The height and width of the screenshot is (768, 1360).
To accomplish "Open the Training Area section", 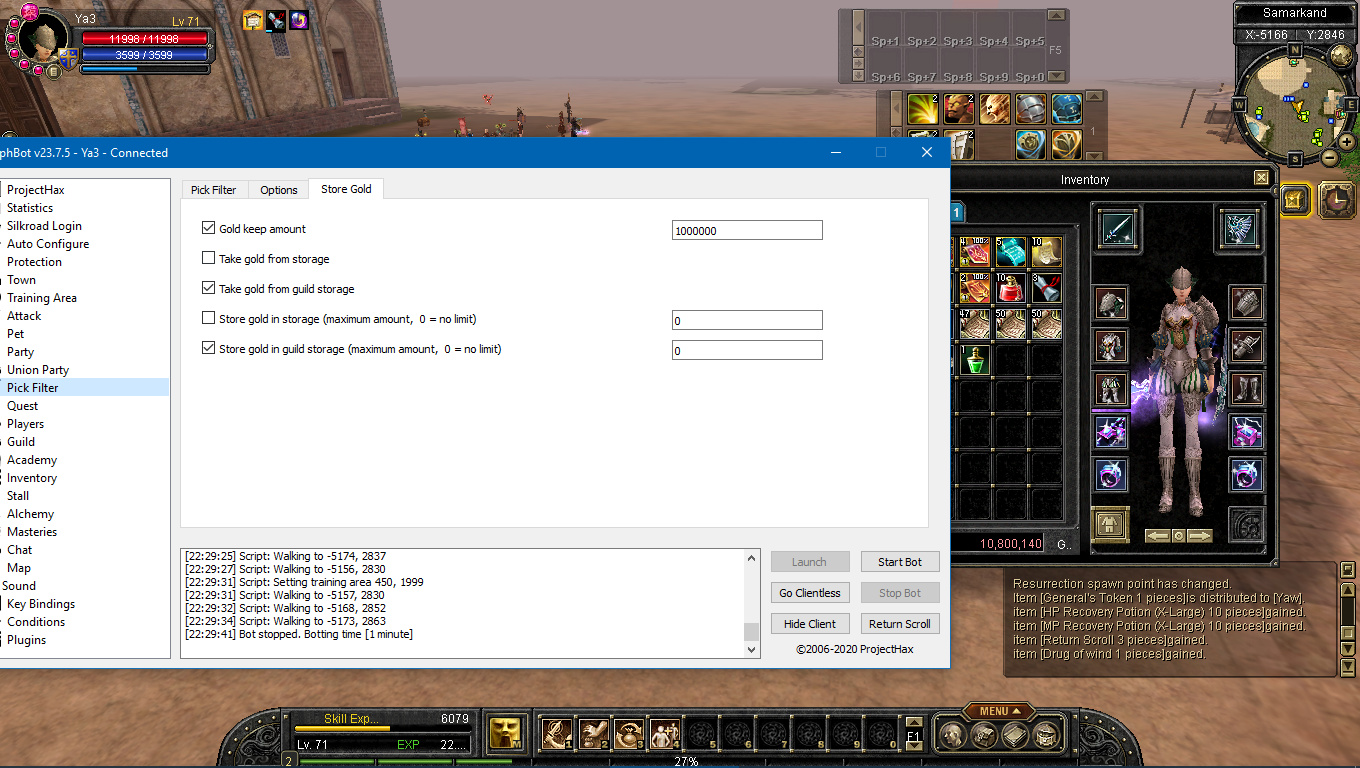I will pos(42,298).
